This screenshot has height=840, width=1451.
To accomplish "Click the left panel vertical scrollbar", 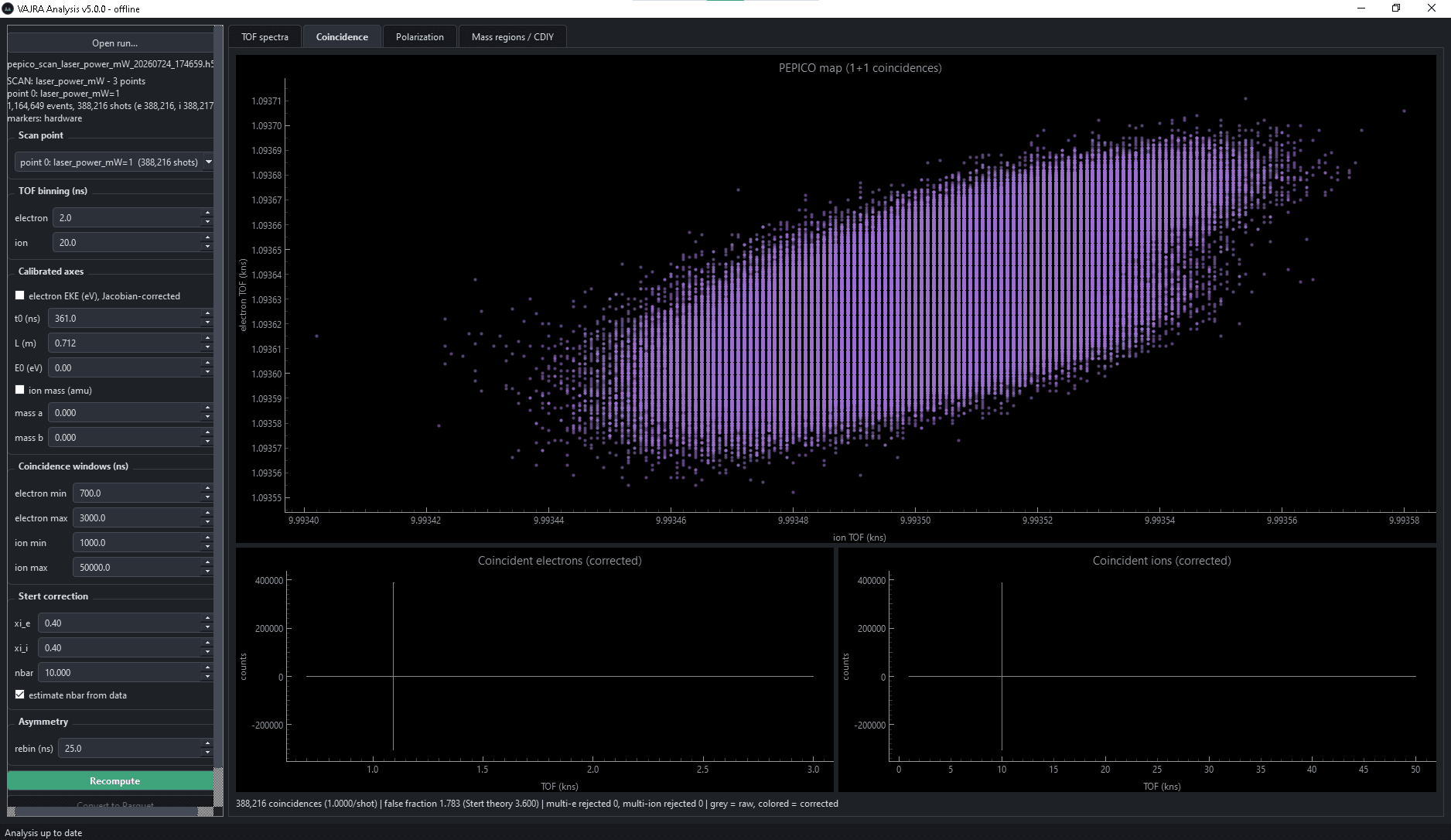I will point(218,398).
